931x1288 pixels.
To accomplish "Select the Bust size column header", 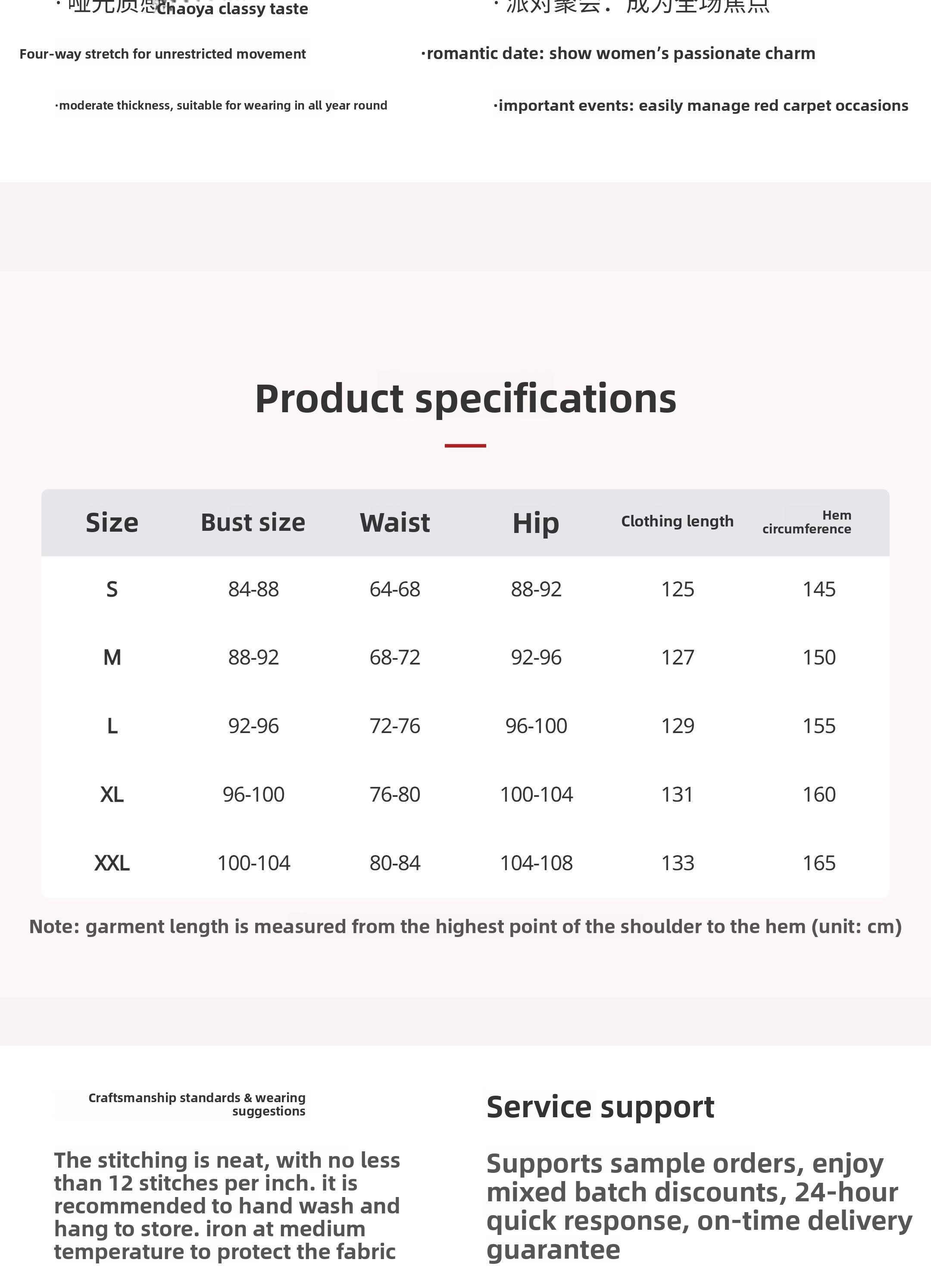I will pyautogui.click(x=253, y=523).
